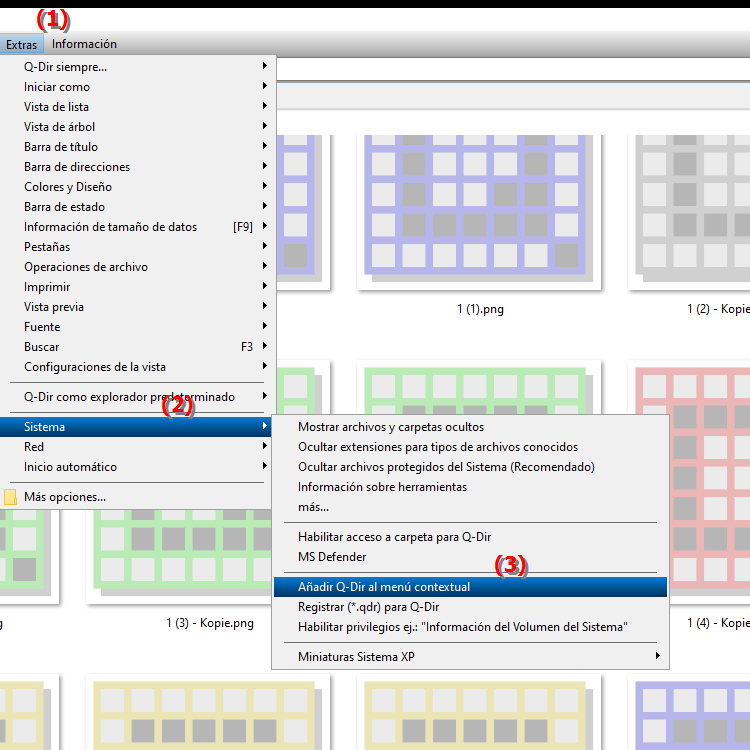
Task: Open Configuraciones de la vista submenu
Action: 138,367
